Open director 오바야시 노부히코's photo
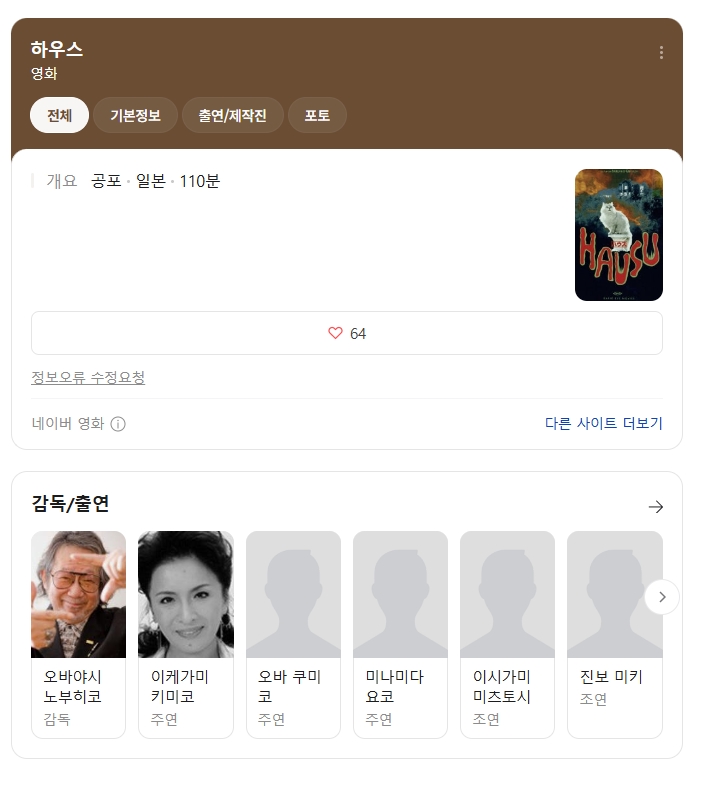The height and width of the screenshot is (793, 701). coord(78,594)
